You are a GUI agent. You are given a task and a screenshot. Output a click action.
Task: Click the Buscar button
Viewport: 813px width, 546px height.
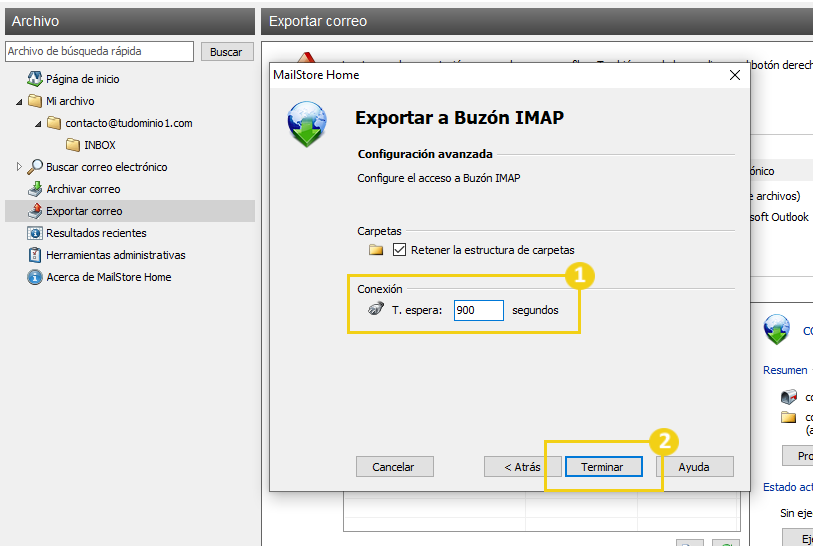[x=227, y=51]
